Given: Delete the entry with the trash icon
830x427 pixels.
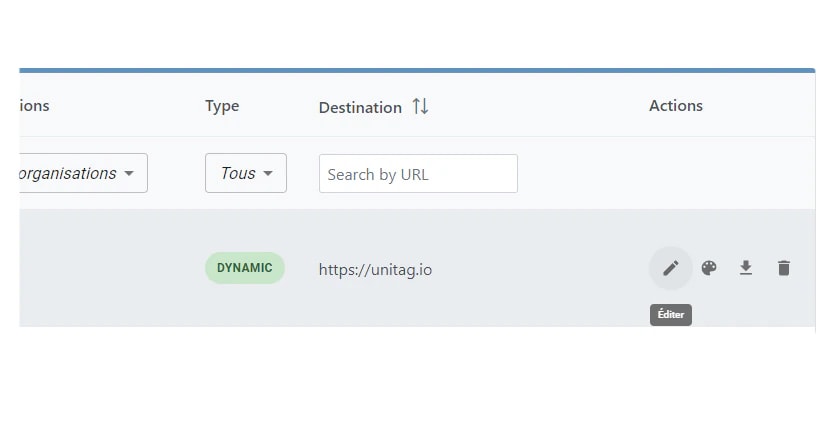Looking at the screenshot, I should [784, 268].
